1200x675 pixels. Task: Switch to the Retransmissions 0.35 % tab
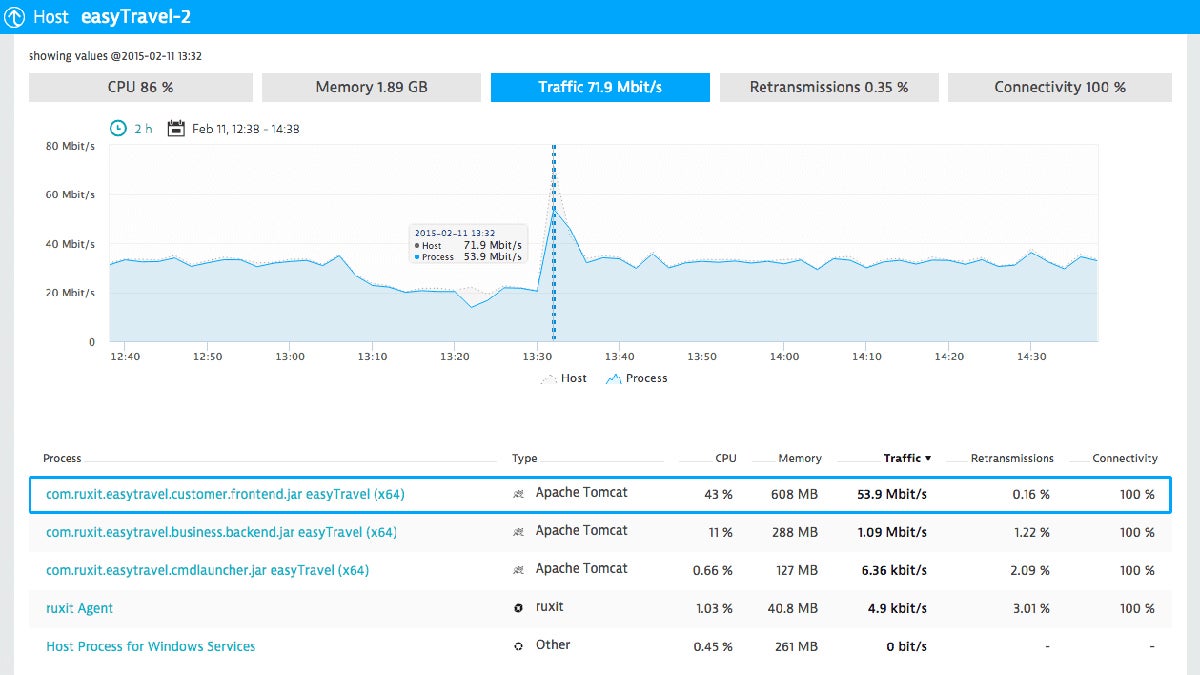point(829,87)
